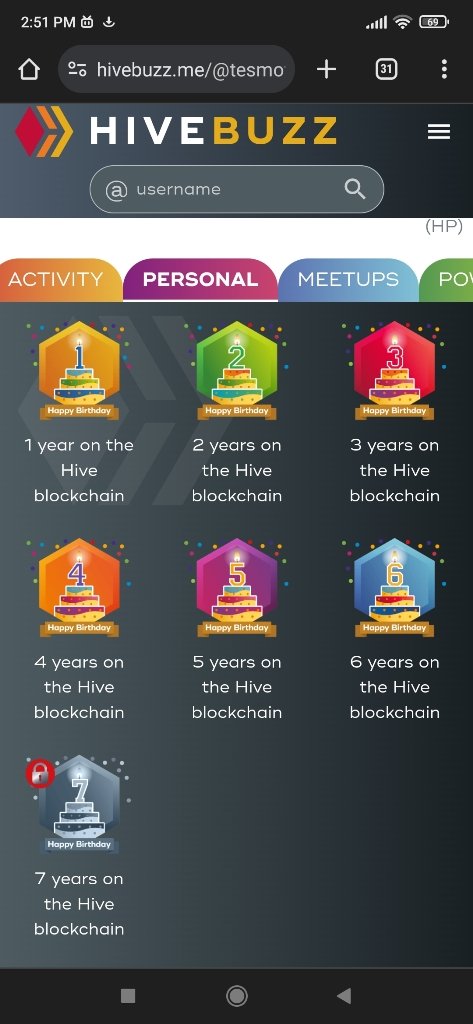Tap the hivebuzz.me address bar URL
The height and width of the screenshot is (1024, 473).
[190, 69]
